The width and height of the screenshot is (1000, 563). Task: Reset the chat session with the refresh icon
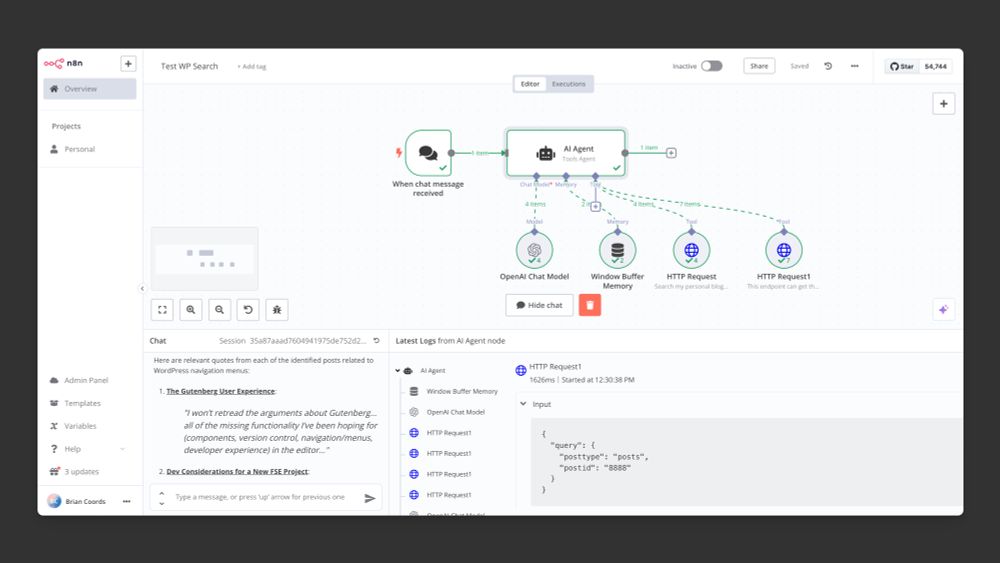376,341
